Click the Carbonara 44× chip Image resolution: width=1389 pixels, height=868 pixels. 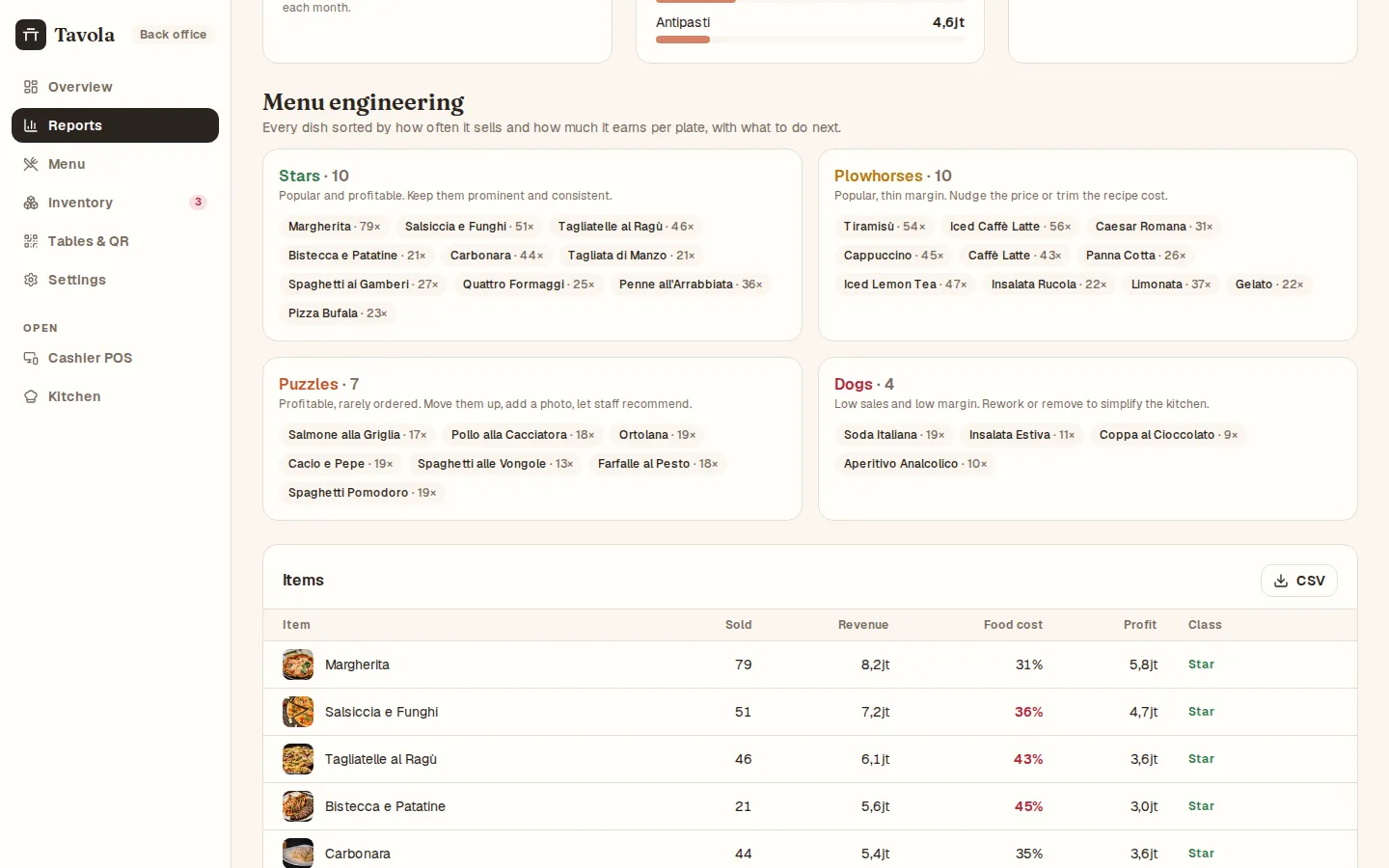pos(497,256)
